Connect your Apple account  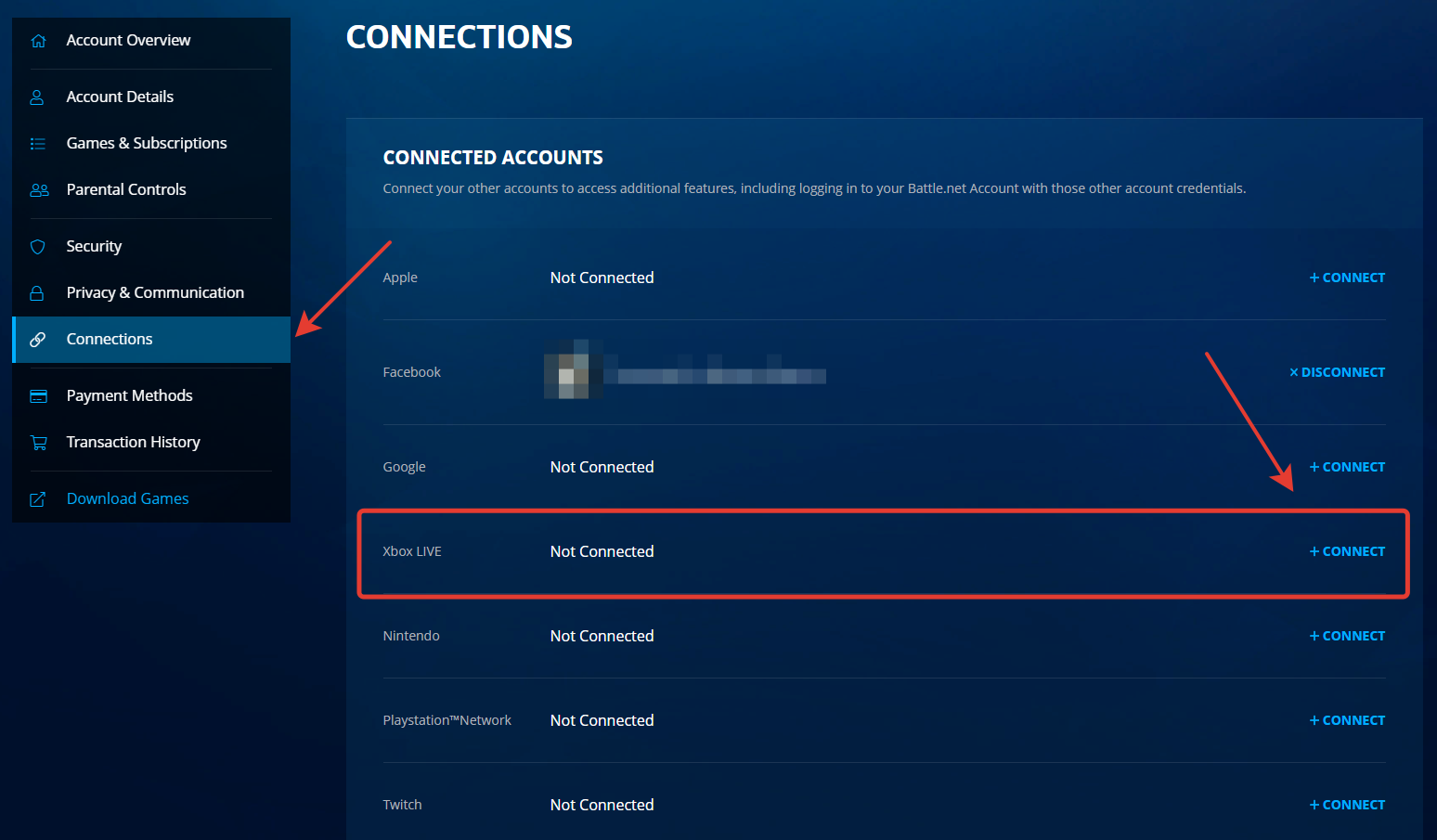[x=1347, y=278]
